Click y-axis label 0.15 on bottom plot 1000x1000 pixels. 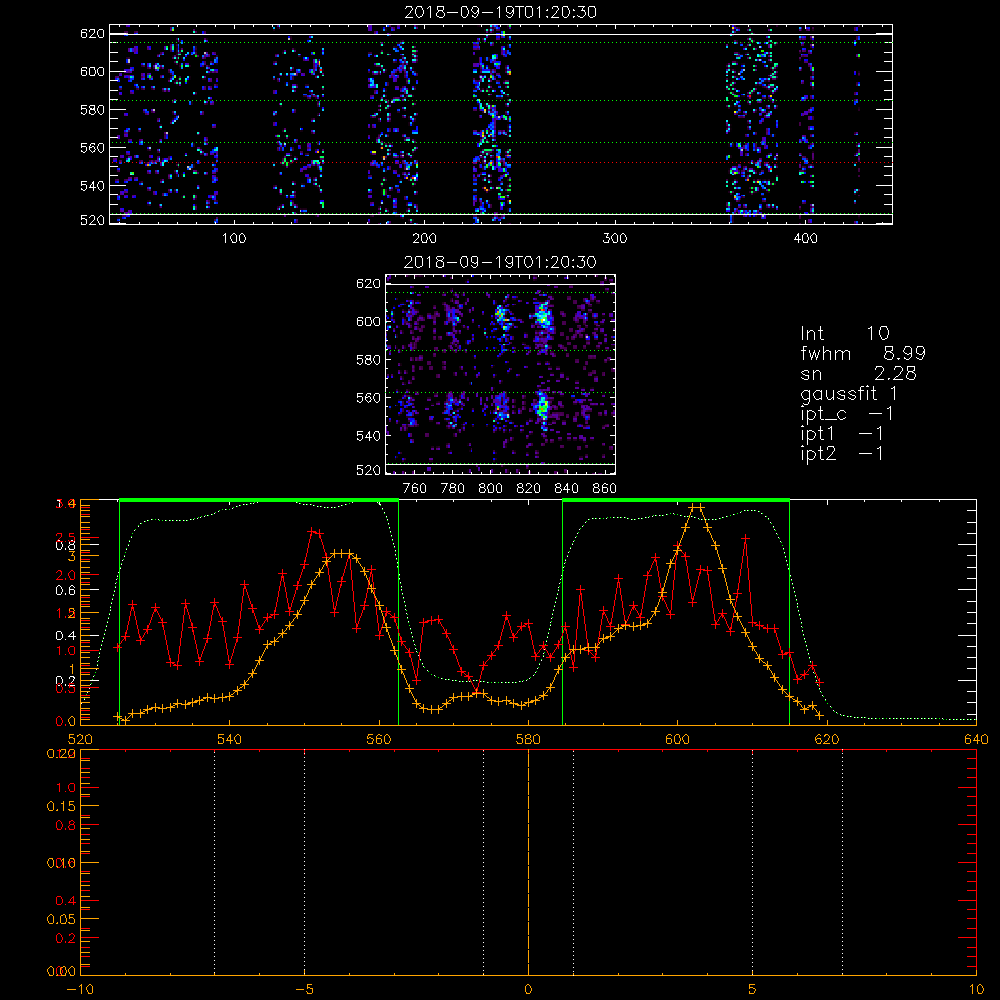(x=62, y=807)
